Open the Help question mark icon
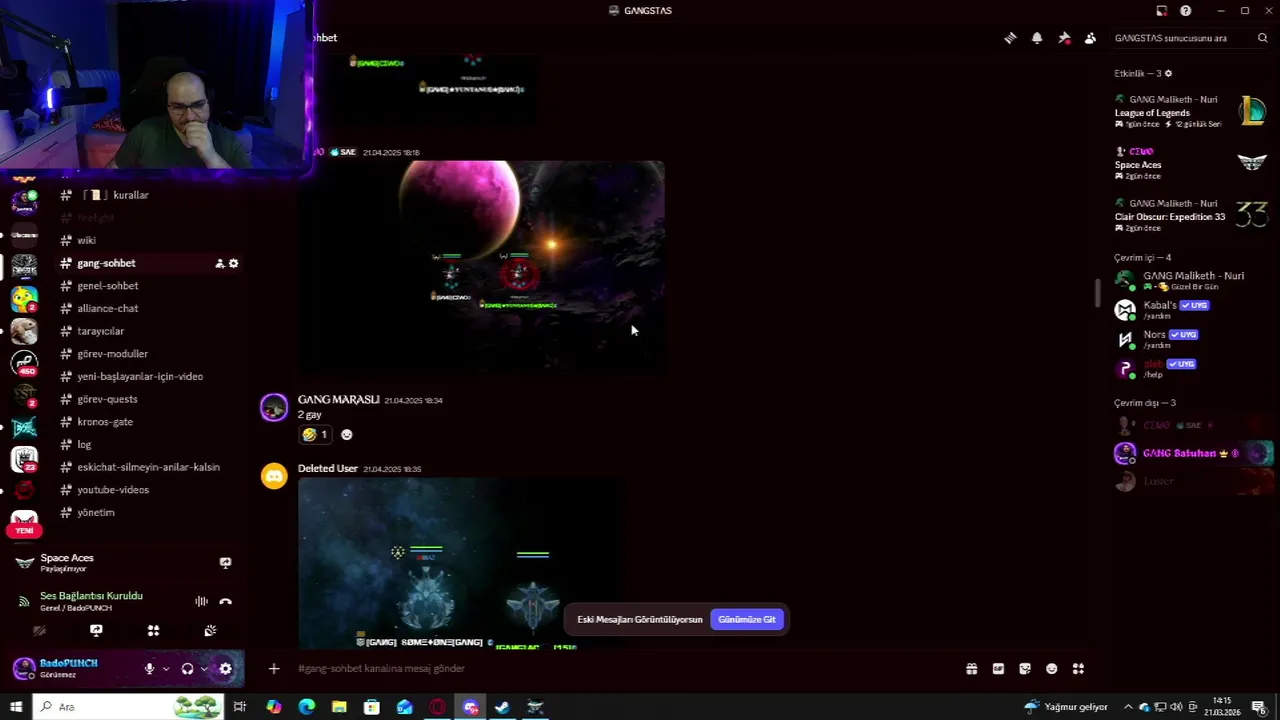 pyautogui.click(x=1185, y=11)
